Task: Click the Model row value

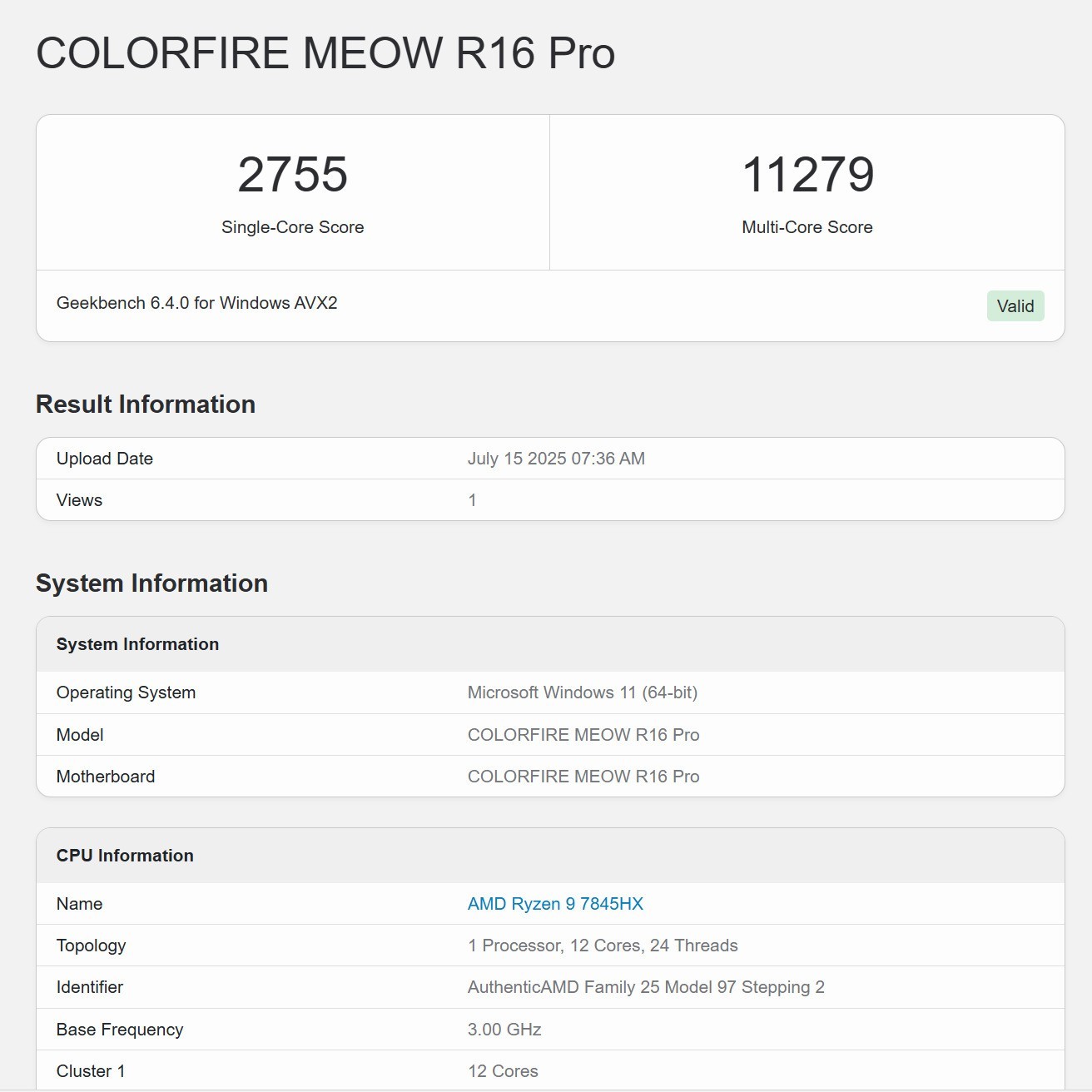Action: pyautogui.click(x=583, y=735)
